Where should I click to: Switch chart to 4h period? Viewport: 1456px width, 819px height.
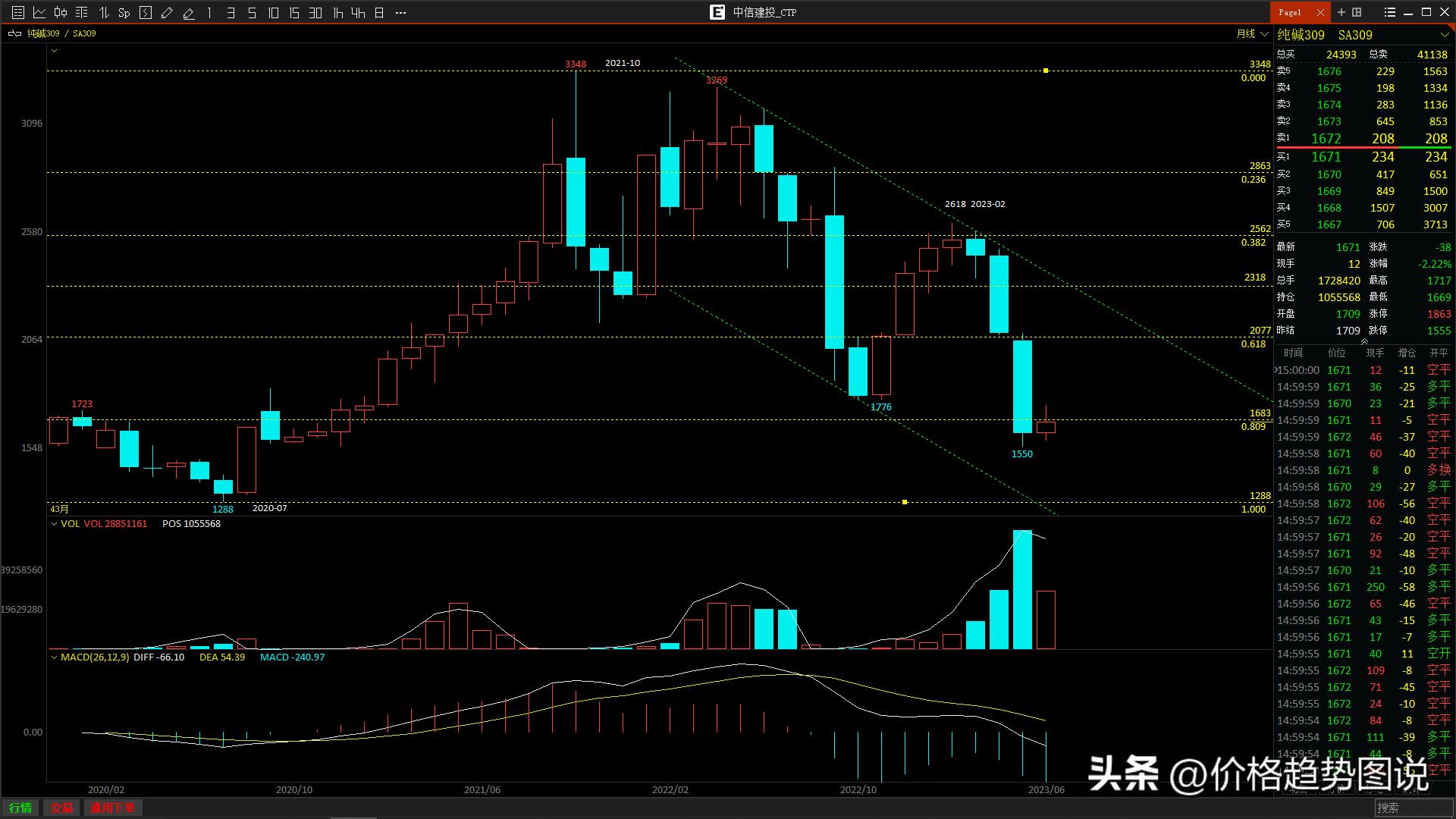[x=358, y=12]
